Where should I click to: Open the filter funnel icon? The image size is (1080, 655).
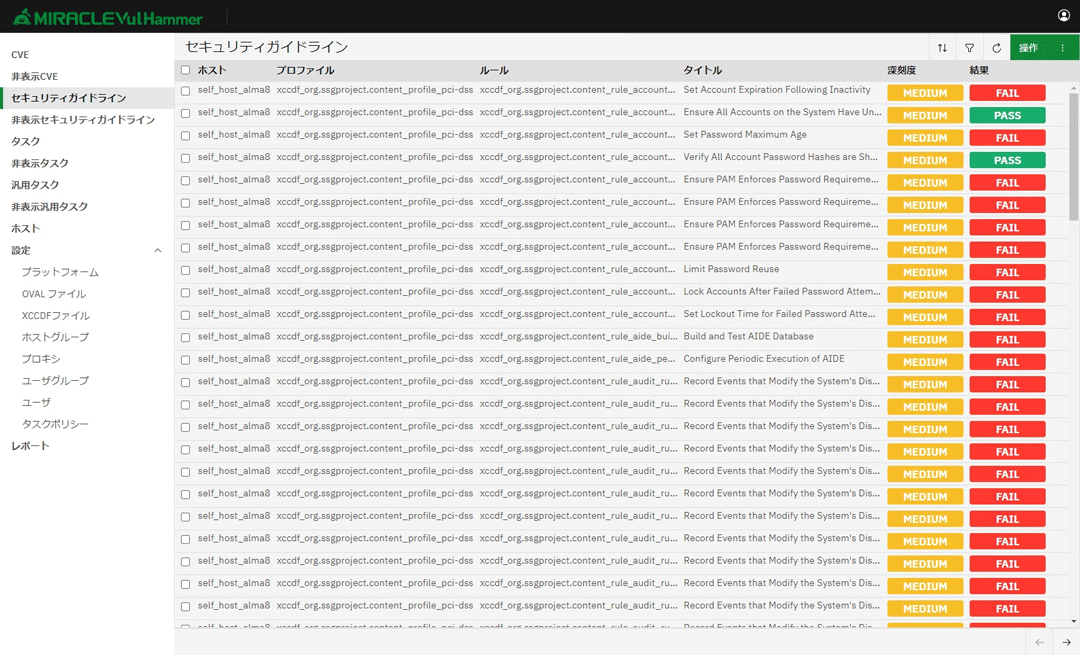click(969, 48)
